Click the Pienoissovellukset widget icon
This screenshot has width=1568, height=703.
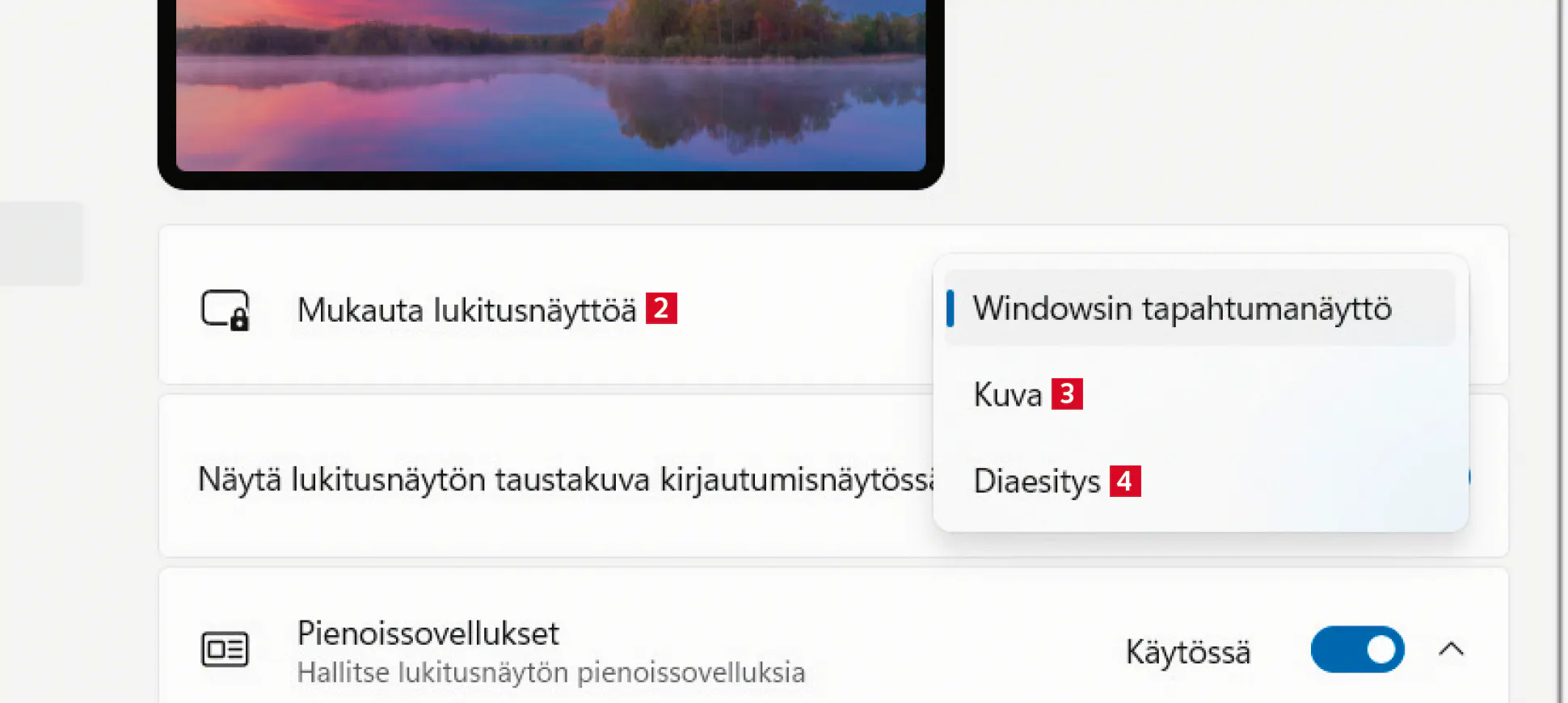225,649
